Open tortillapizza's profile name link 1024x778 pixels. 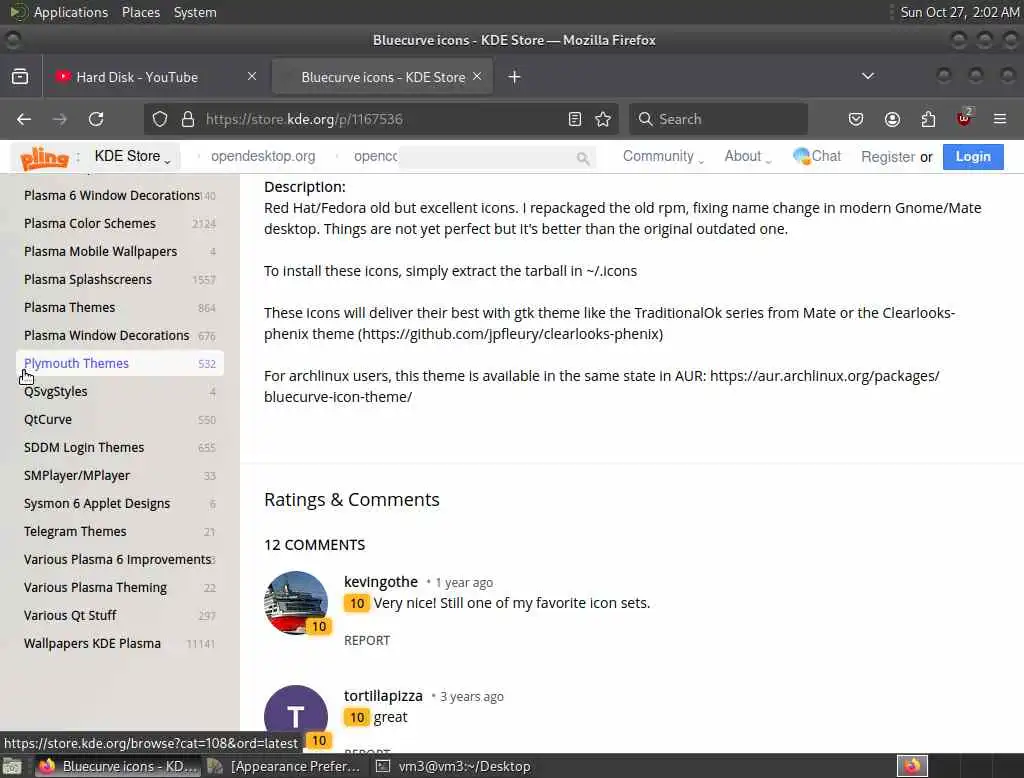pos(383,696)
